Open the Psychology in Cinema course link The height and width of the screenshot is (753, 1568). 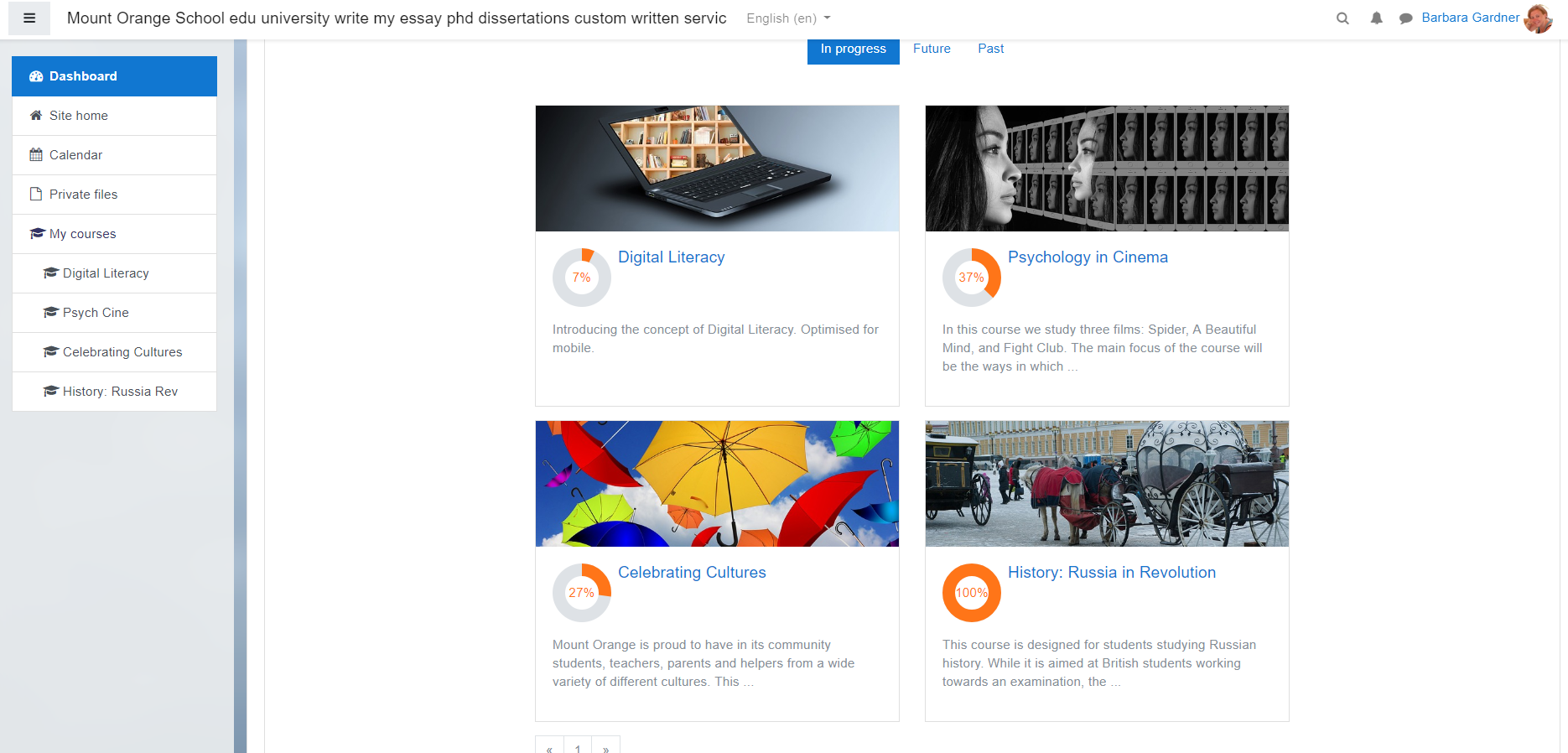pyautogui.click(x=1088, y=257)
